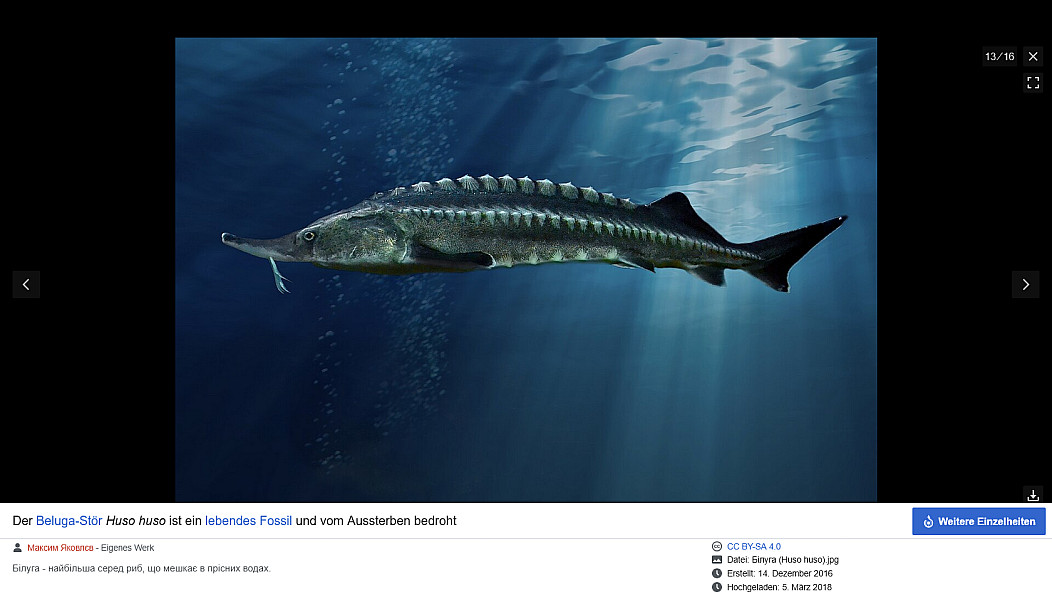Image resolution: width=1052 pixels, height=594 pixels.
Task: Click the author person icon
Action: (x=18, y=548)
